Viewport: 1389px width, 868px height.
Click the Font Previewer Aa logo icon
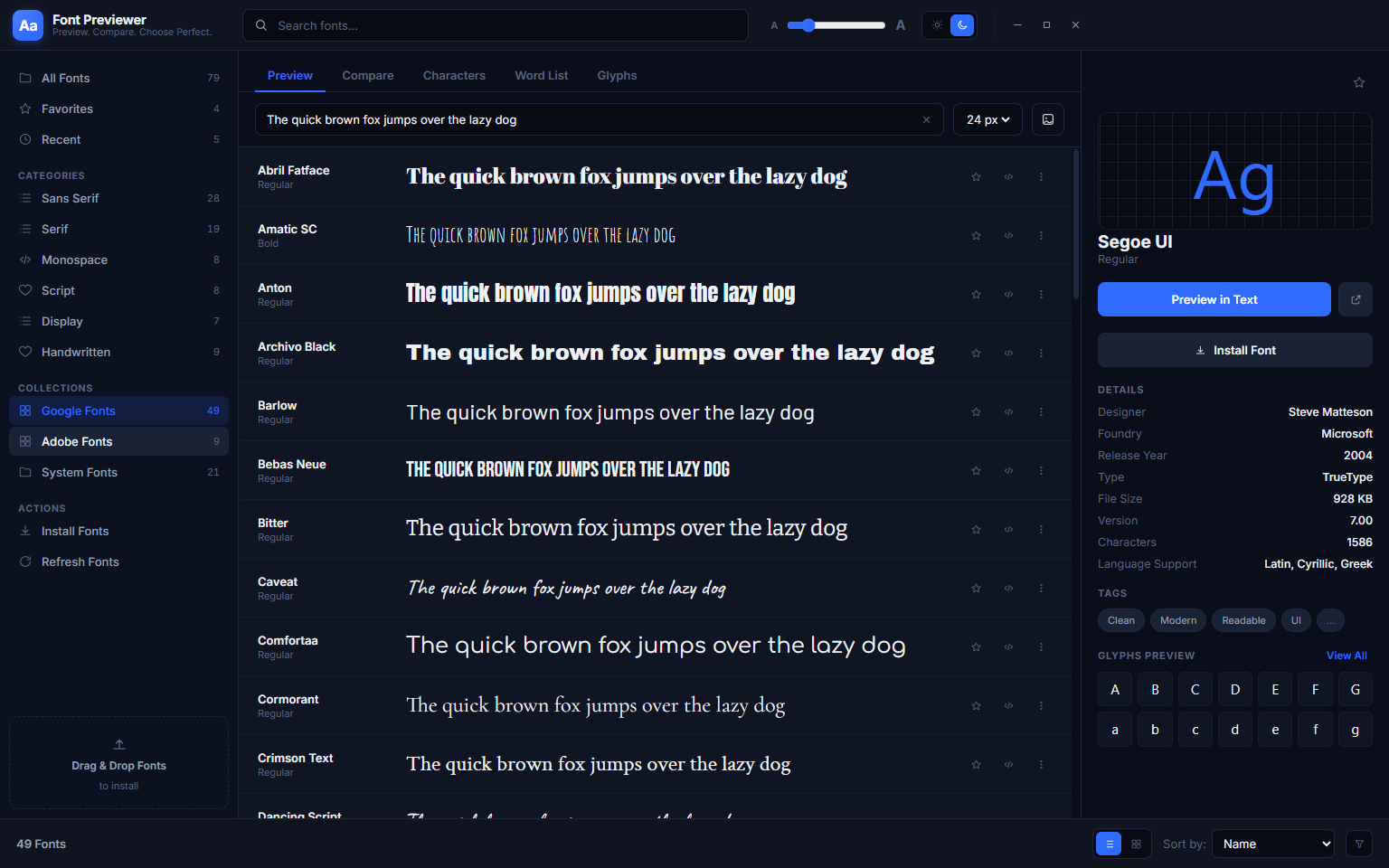point(28,25)
